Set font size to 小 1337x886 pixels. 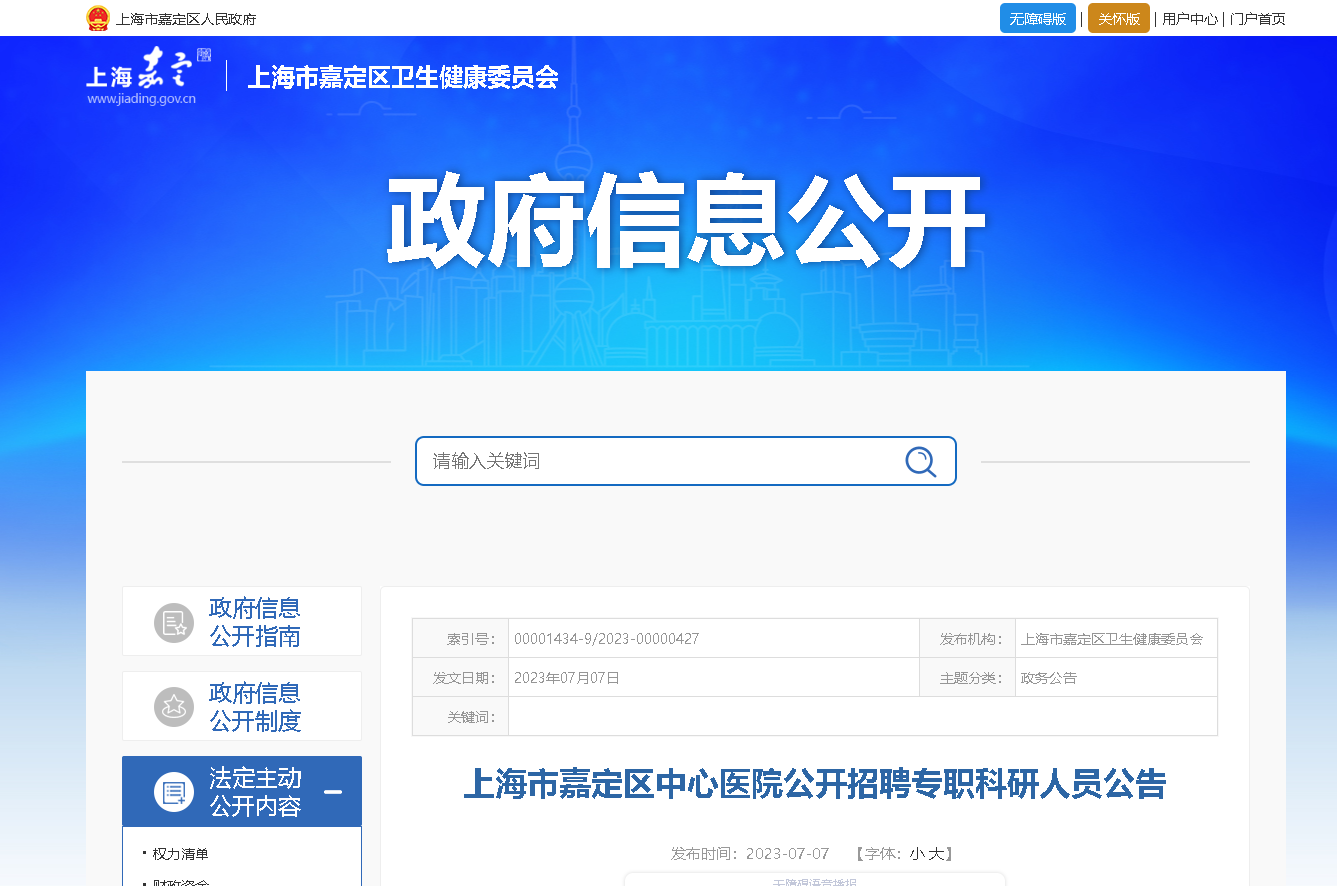[916, 854]
